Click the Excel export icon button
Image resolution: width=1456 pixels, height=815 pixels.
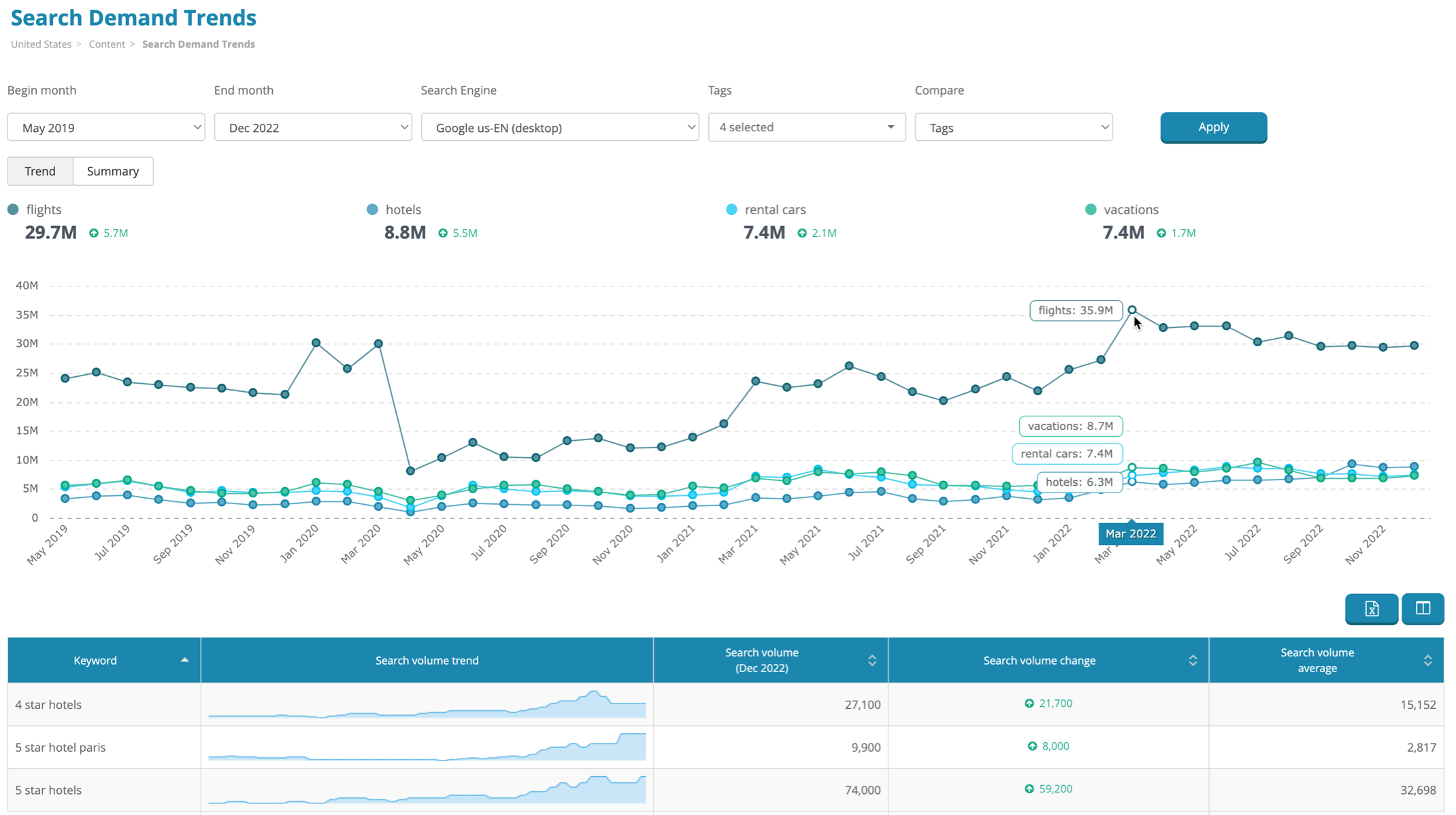coord(1371,608)
